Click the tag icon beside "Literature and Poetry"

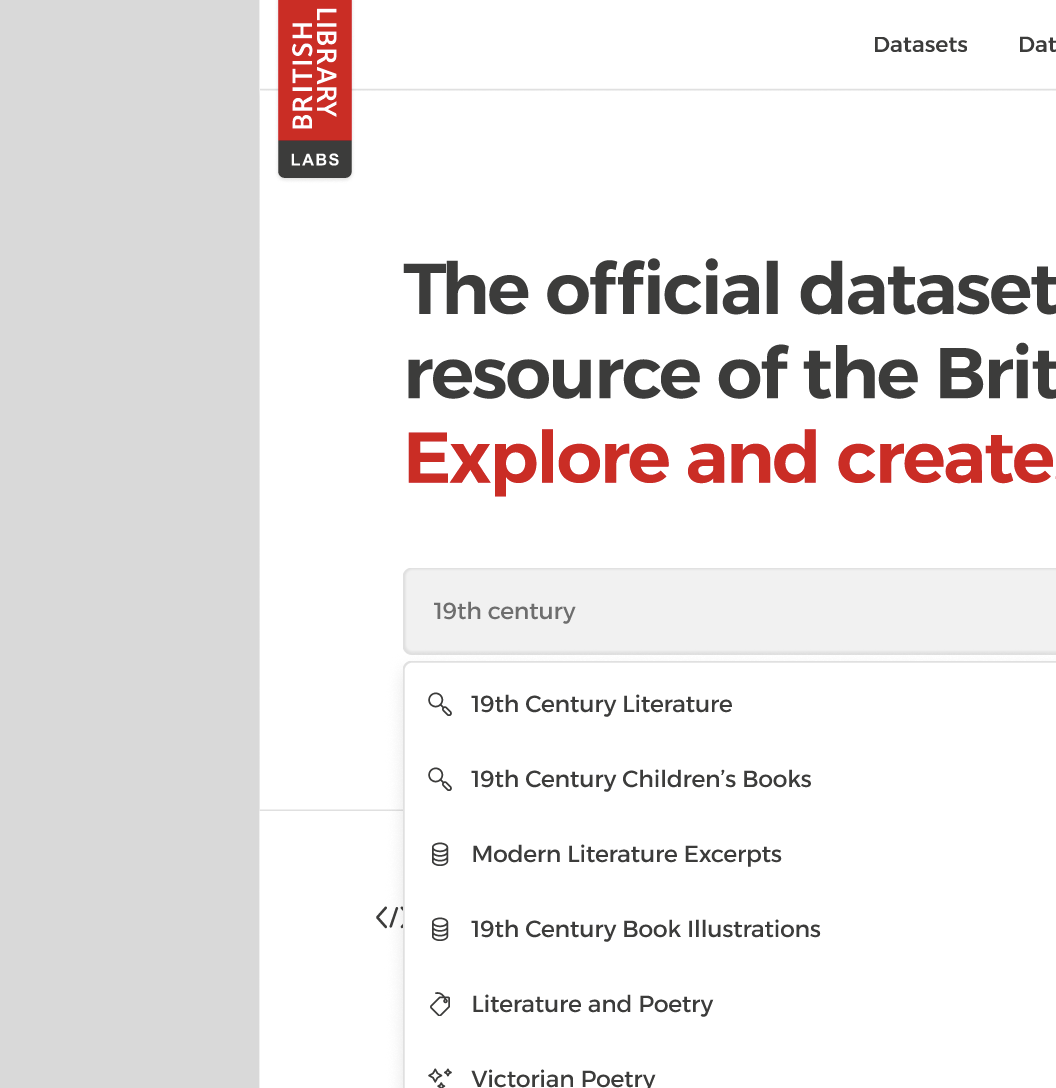point(439,1004)
